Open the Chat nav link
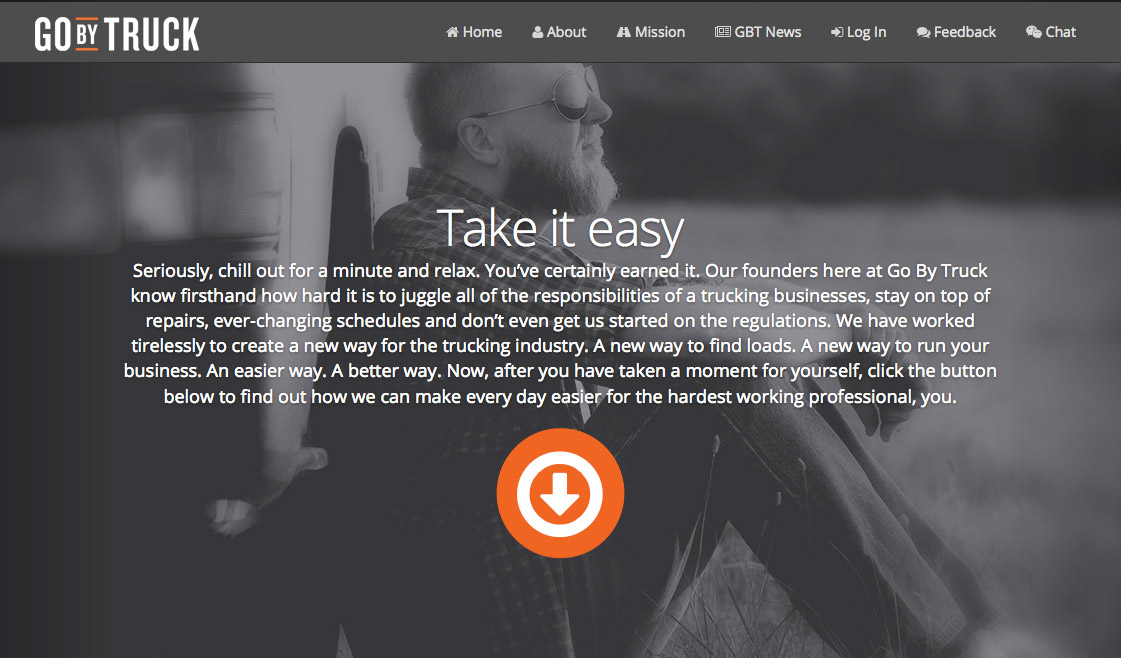The image size is (1121, 658). click(1051, 32)
